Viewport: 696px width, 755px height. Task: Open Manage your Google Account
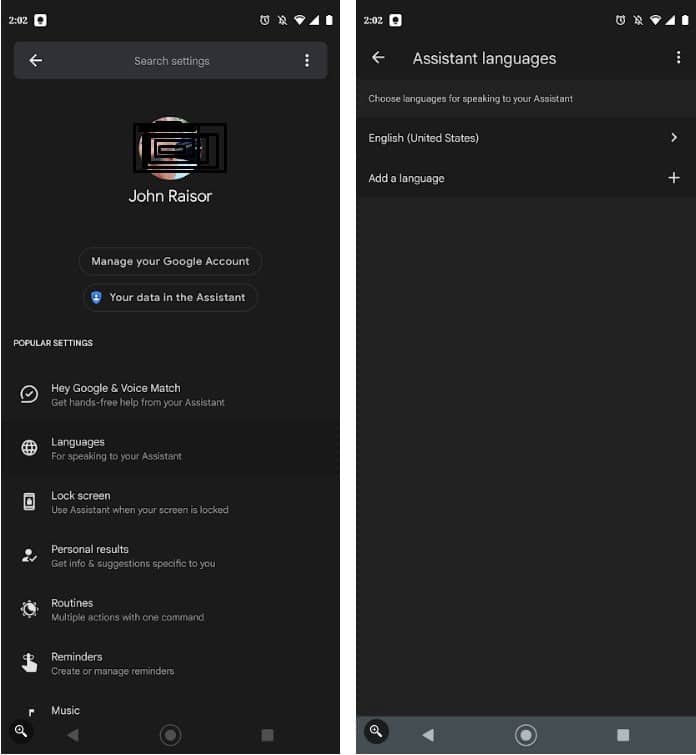pyautogui.click(x=171, y=261)
